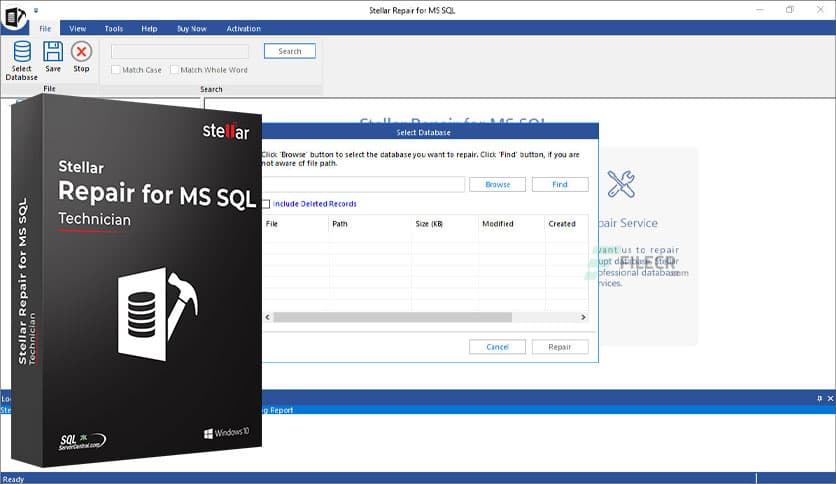Viewport: 836px width, 484px height.
Task: Click the quick access toolbar dropdown arrow
Action: pos(36,10)
